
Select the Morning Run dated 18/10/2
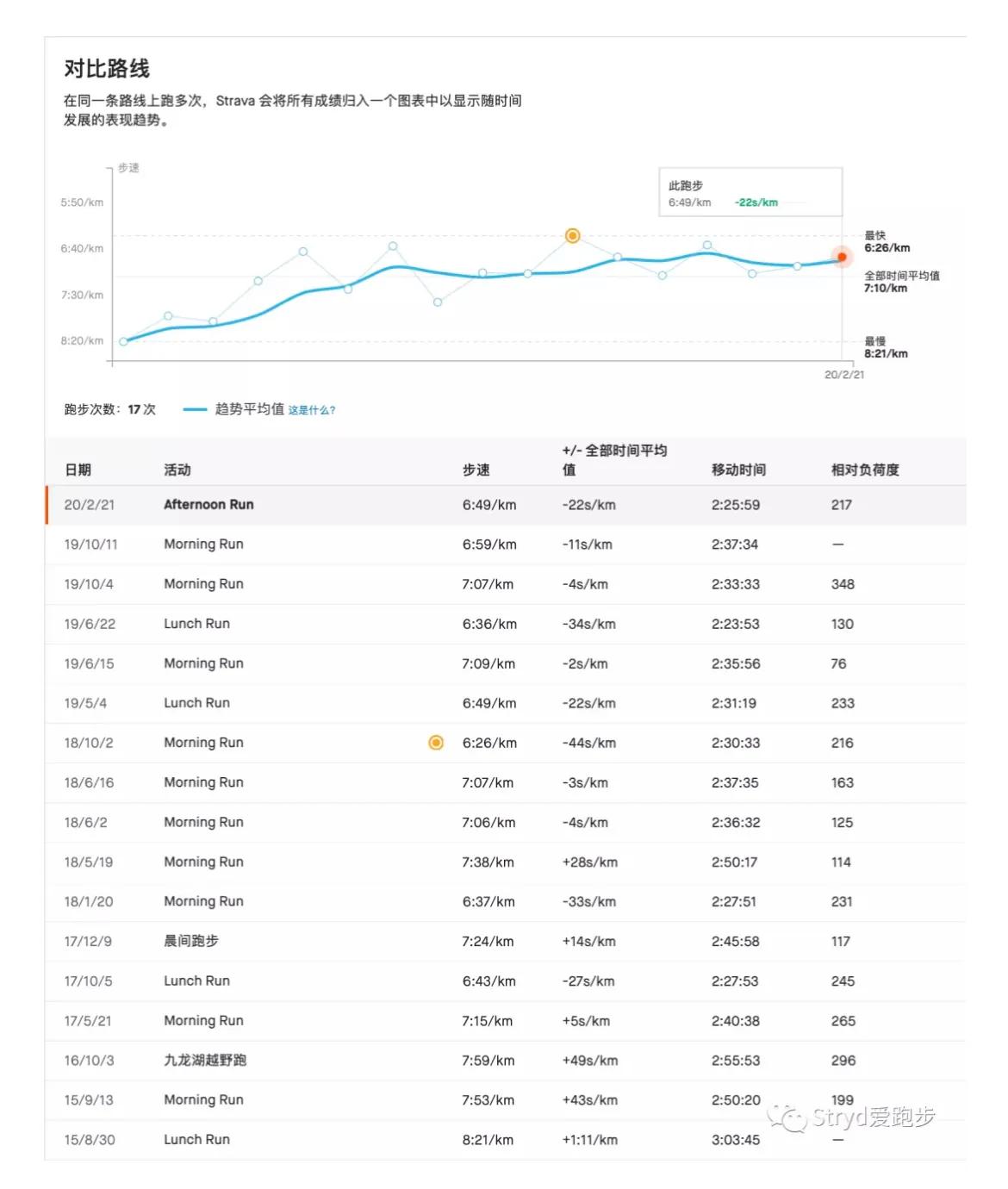click(x=203, y=742)
